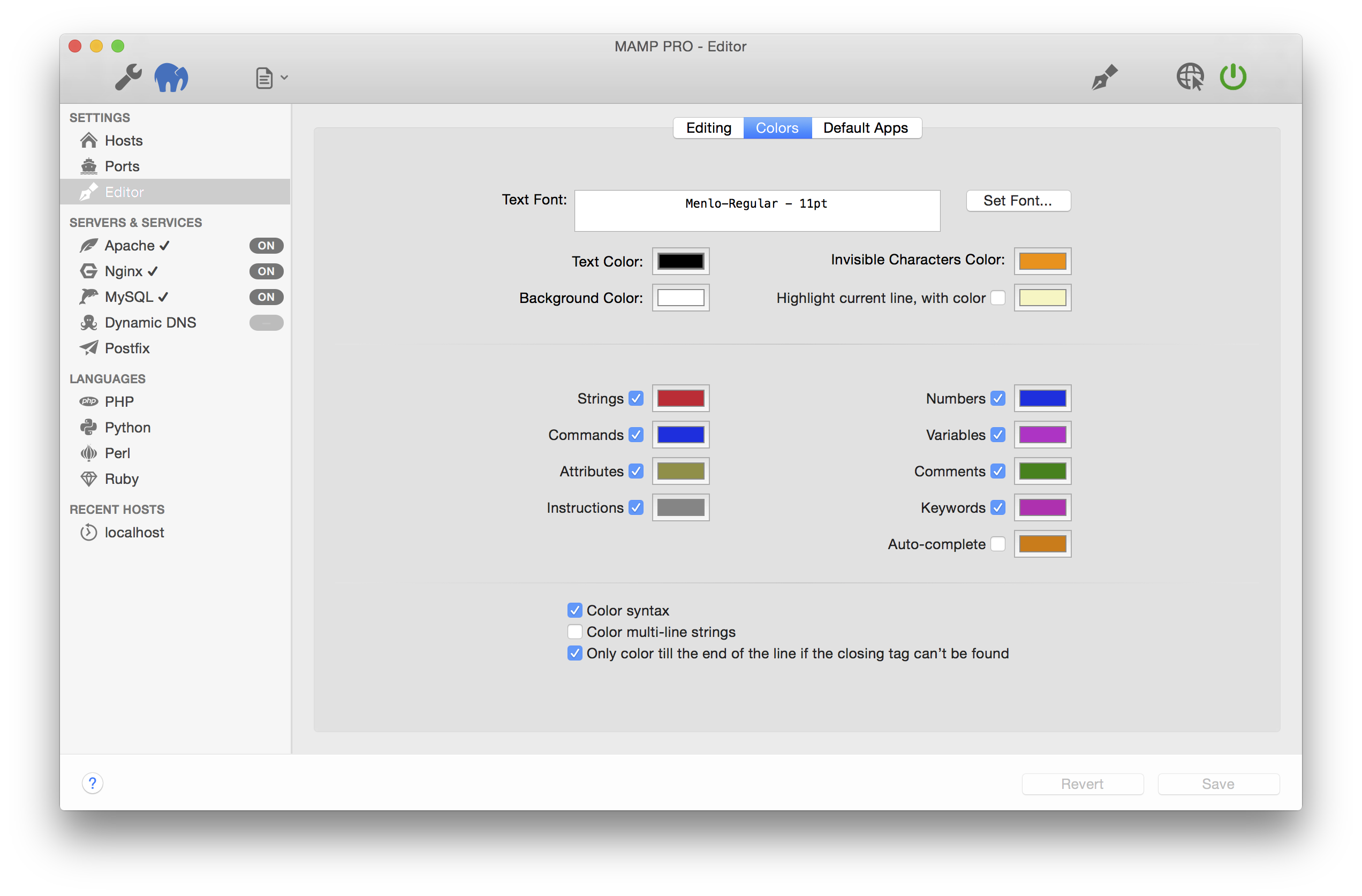Open the Background Color swatch
1362x896 pixels.
680,298
